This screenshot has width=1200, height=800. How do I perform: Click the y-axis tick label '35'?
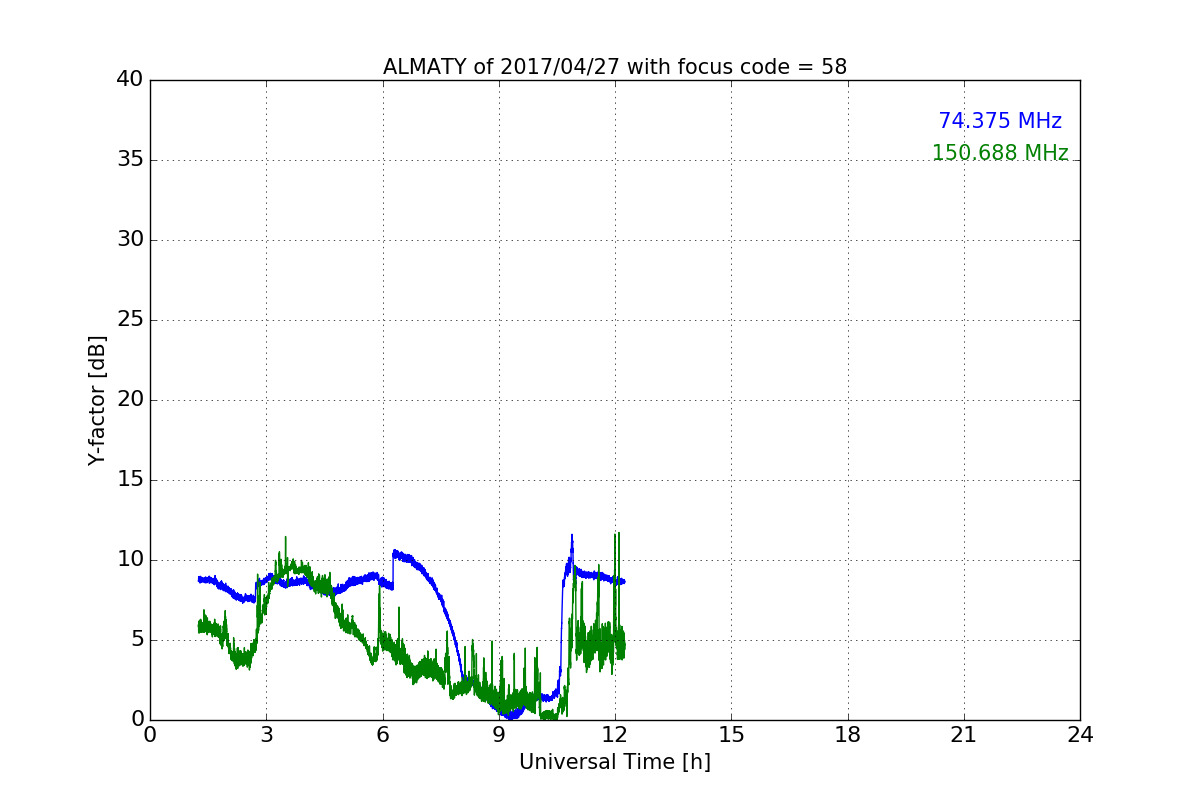point(130,160)
